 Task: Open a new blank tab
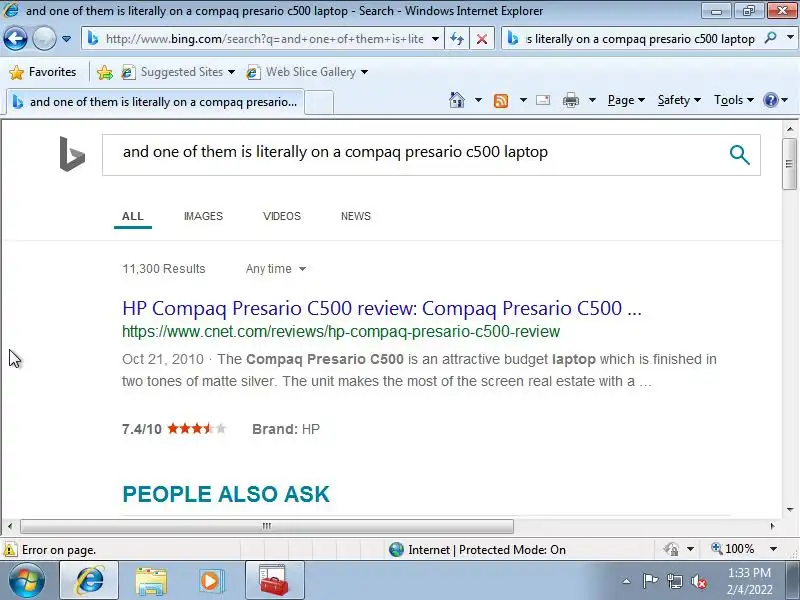pyautogui.click(x=319, y=103)
